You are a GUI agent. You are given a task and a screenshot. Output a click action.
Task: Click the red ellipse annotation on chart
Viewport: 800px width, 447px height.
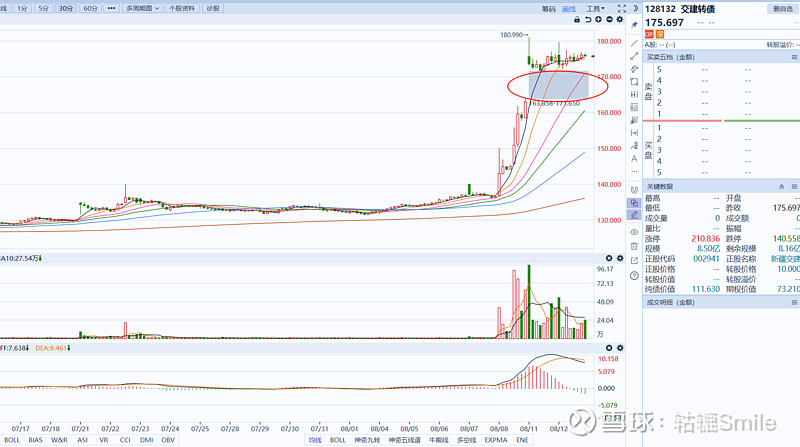[510, 85]
